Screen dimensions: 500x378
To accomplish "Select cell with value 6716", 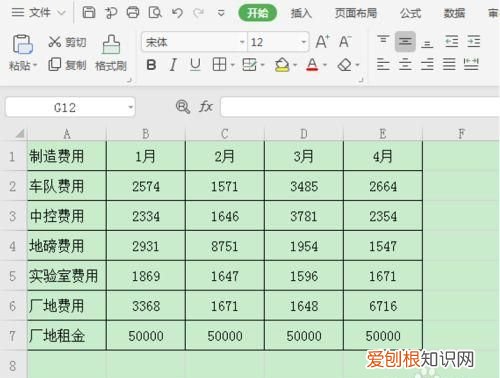I will click(x=383, y=306).
